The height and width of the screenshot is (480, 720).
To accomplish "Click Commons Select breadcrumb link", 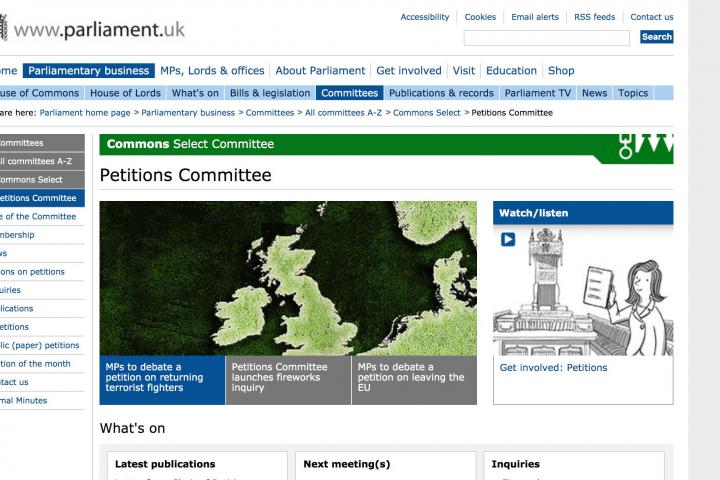I will point(427,113).
